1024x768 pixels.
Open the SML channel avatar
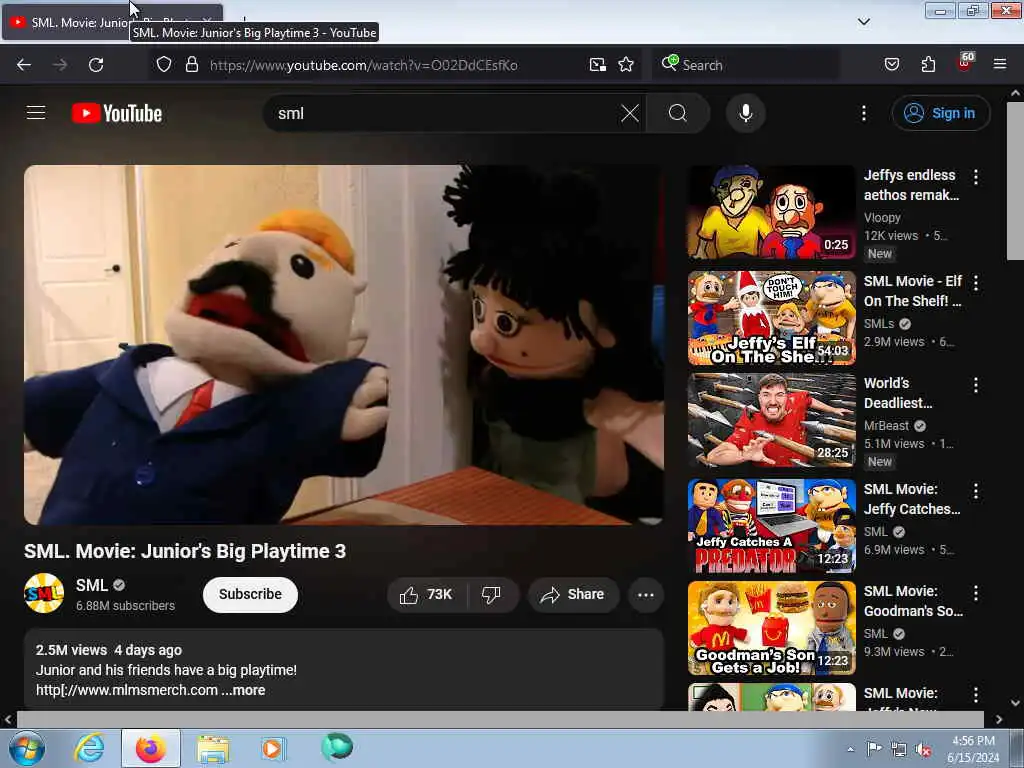pyautogui.click(x=44, y=593)
